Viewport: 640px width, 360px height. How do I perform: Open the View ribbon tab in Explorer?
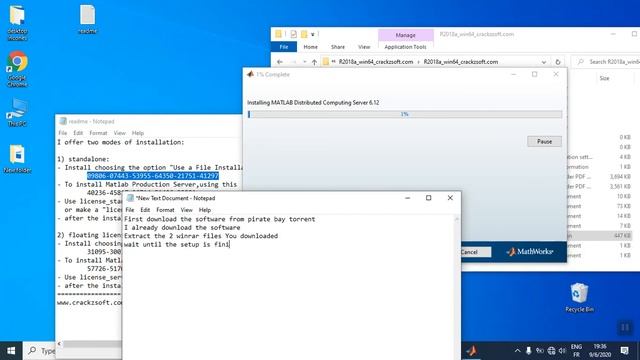point(364,47)
